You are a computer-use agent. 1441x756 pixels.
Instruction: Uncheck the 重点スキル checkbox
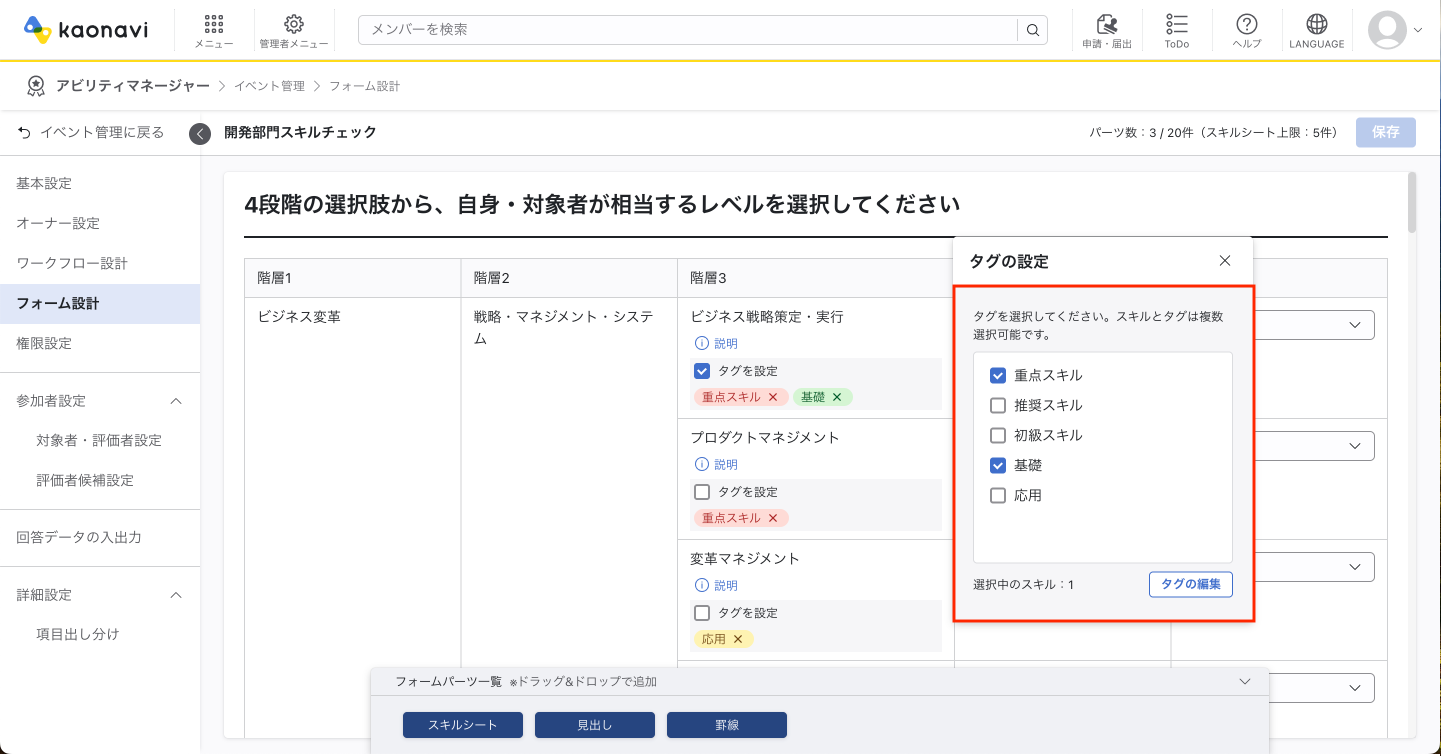(x=997, y=375)
